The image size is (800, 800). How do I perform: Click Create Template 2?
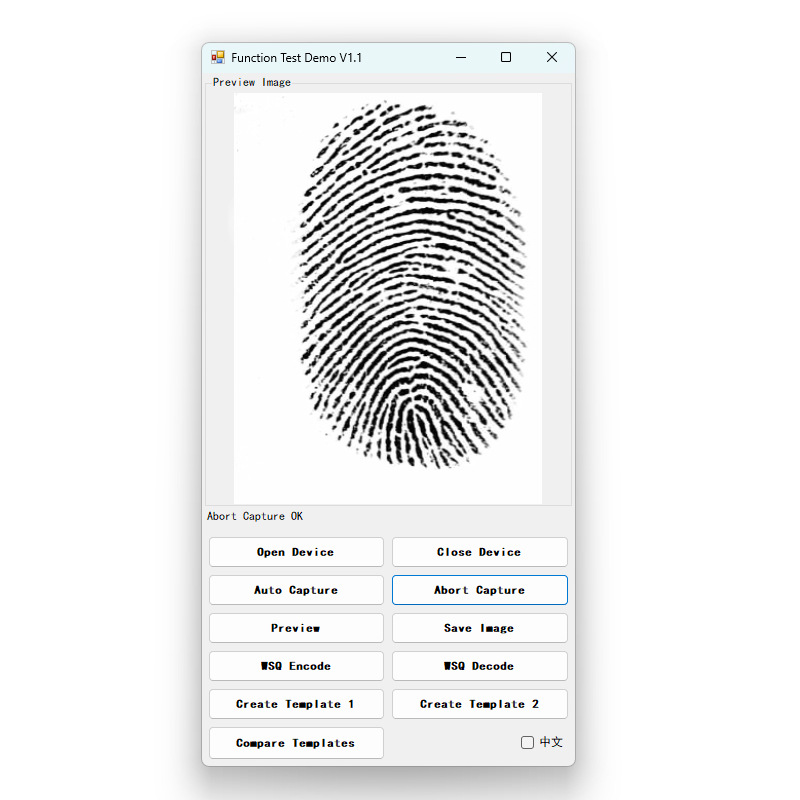[x=480, y=704]
